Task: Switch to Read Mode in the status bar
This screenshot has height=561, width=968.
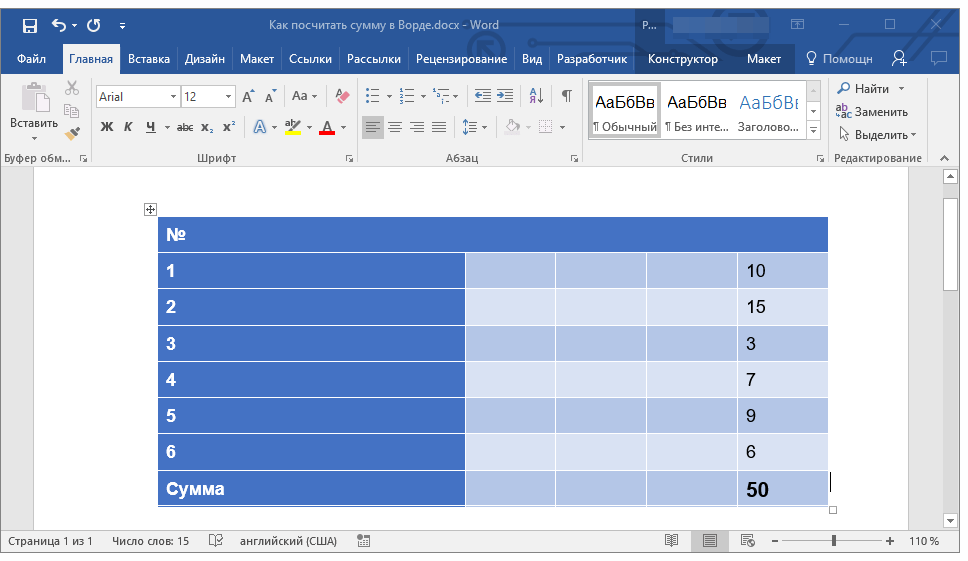Action: (671, 541)
